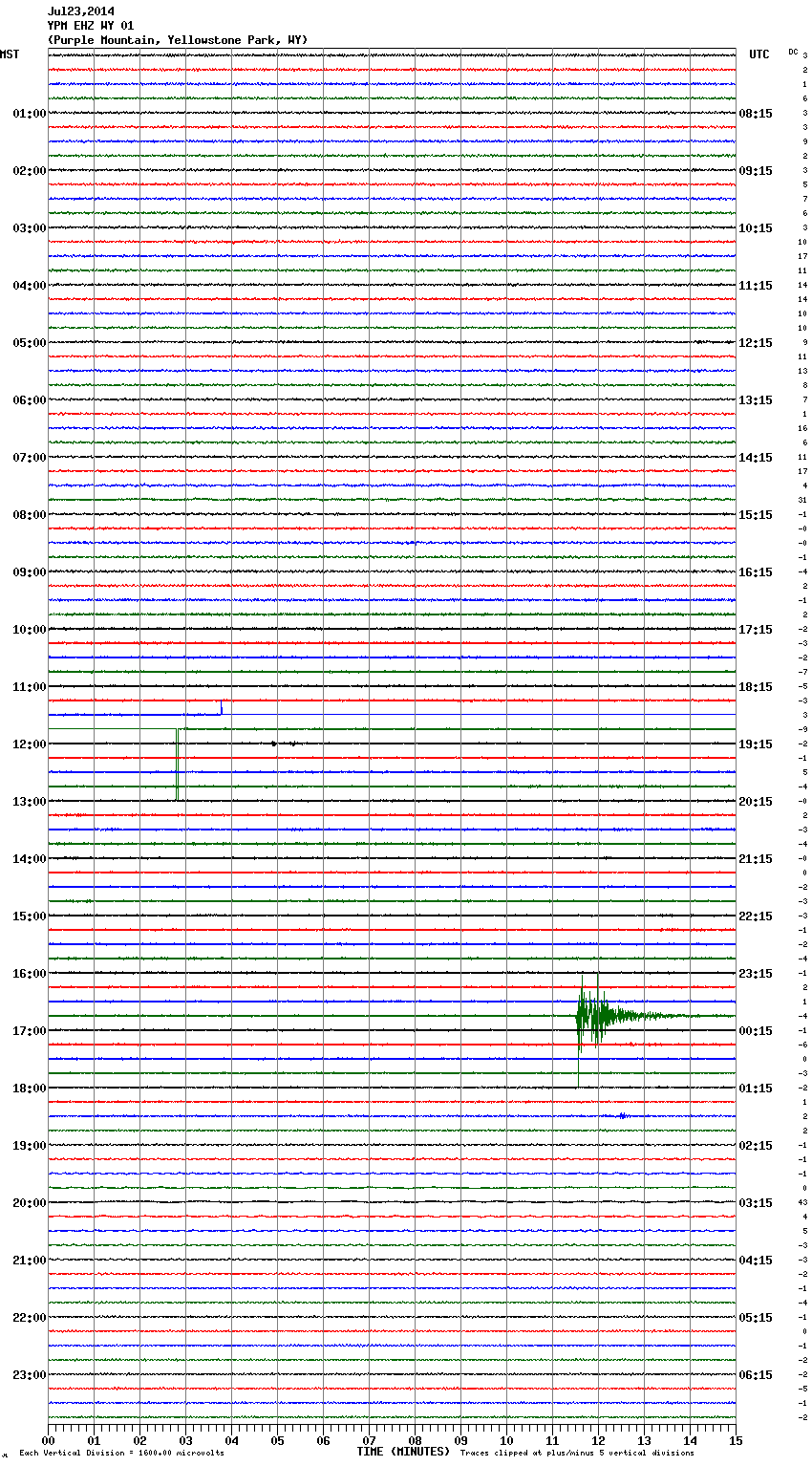
Task: Click the DC column header
Action: 793,52
